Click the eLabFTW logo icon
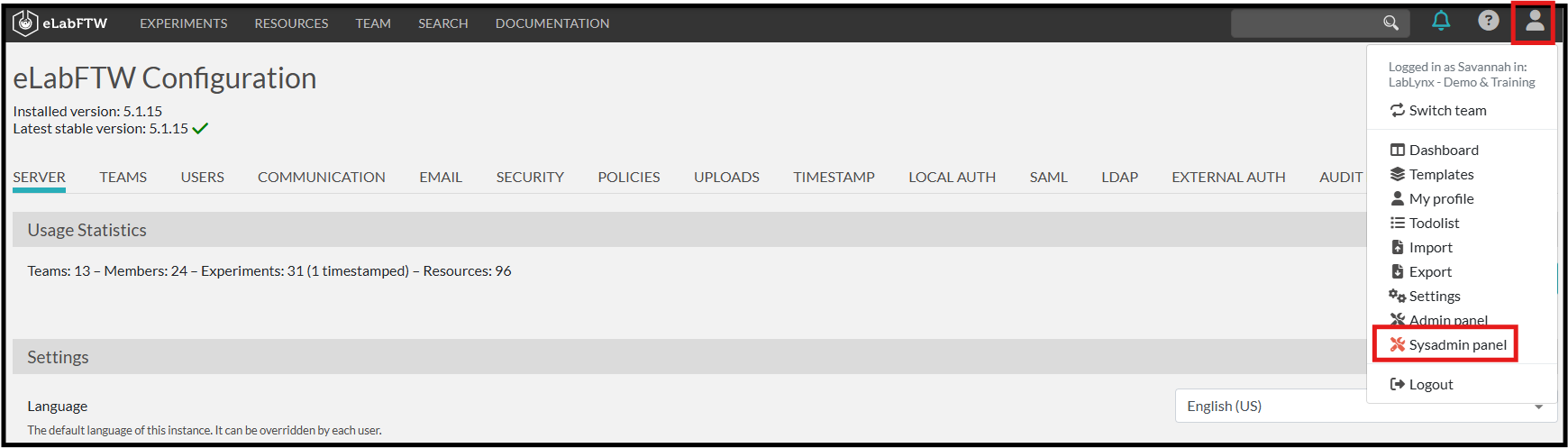Viewport: 1568px width, 448px height. coord(25,23)
